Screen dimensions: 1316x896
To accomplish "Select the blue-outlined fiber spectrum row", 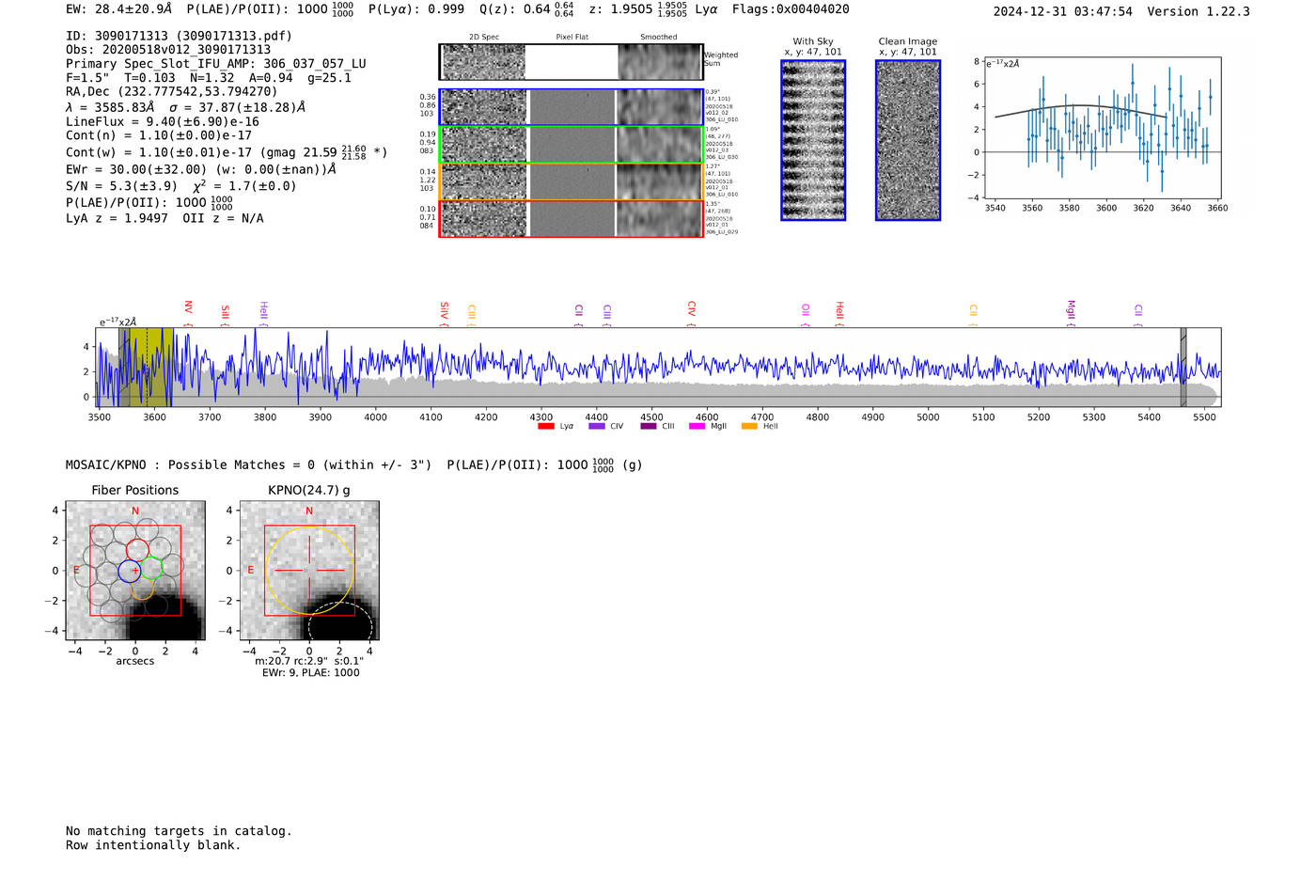I will (x=571, y=107).
